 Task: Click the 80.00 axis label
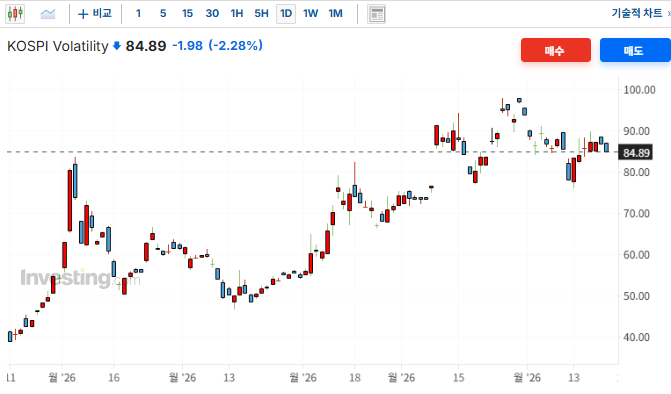click(x=636, y=172)
